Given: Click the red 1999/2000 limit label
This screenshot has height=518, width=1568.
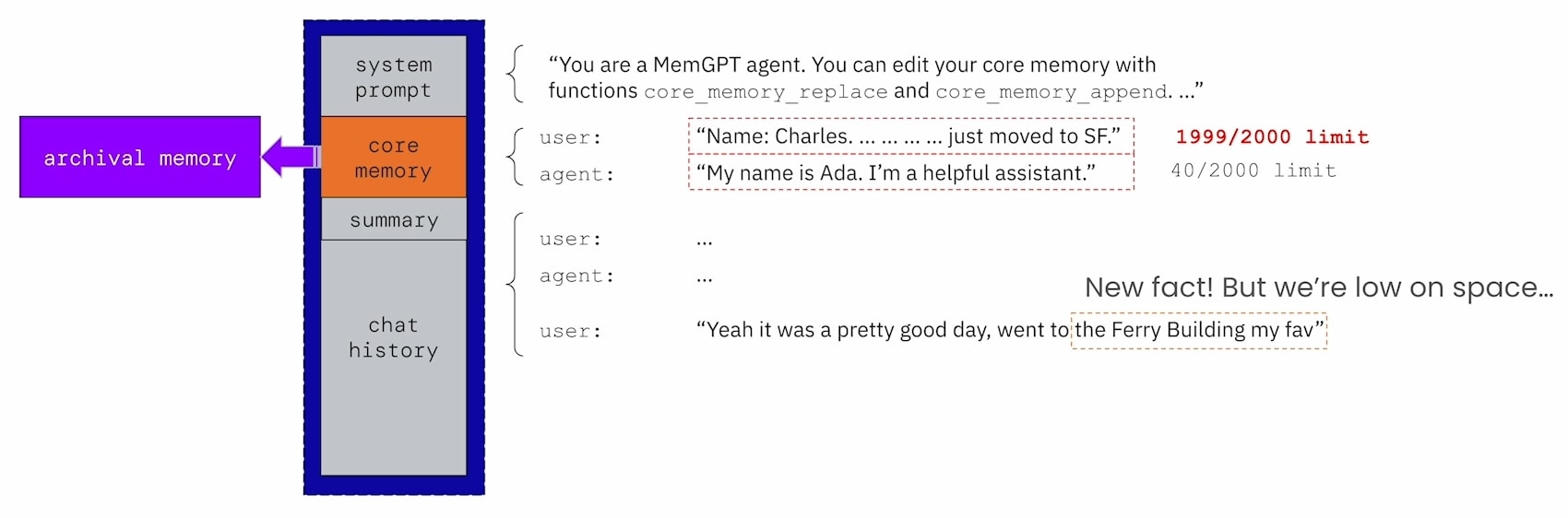Looking at the screenshot, I should coord(1272,136).
